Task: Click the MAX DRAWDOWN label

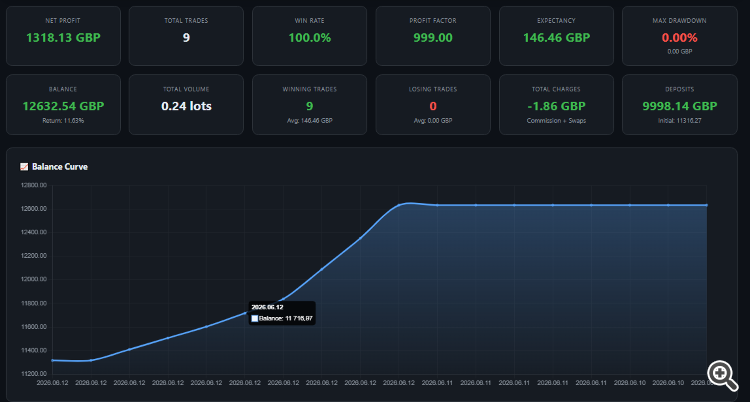Action: tap(679, 21)
